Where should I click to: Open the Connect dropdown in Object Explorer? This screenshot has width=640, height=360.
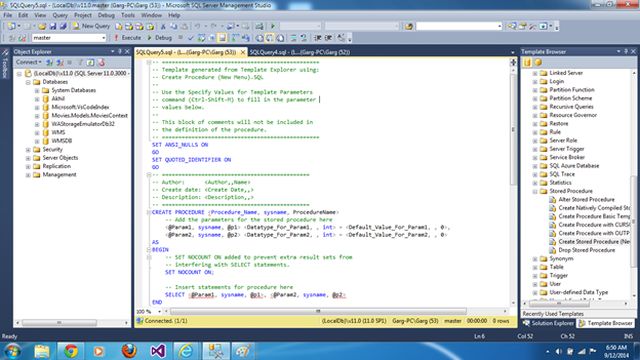click(28, 62)
